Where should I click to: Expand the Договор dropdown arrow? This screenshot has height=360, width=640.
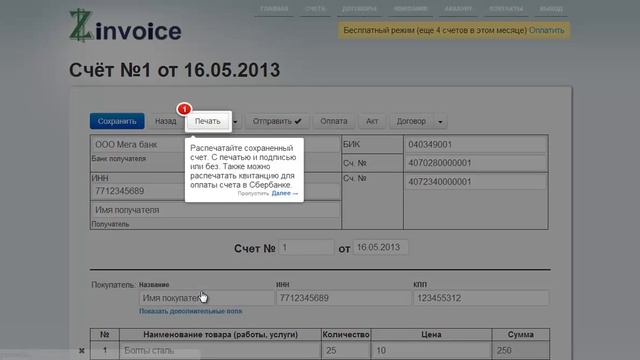tap(440, 122)
